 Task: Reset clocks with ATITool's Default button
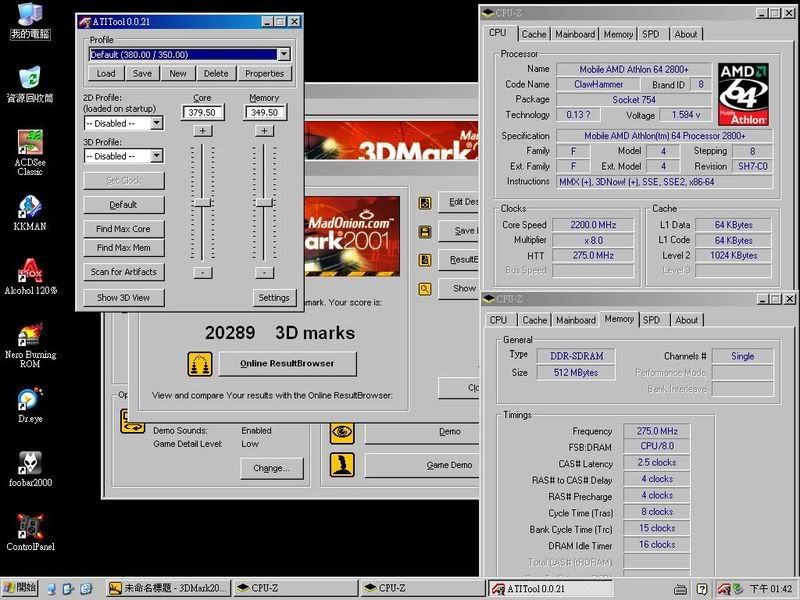(x=123, y=205)
